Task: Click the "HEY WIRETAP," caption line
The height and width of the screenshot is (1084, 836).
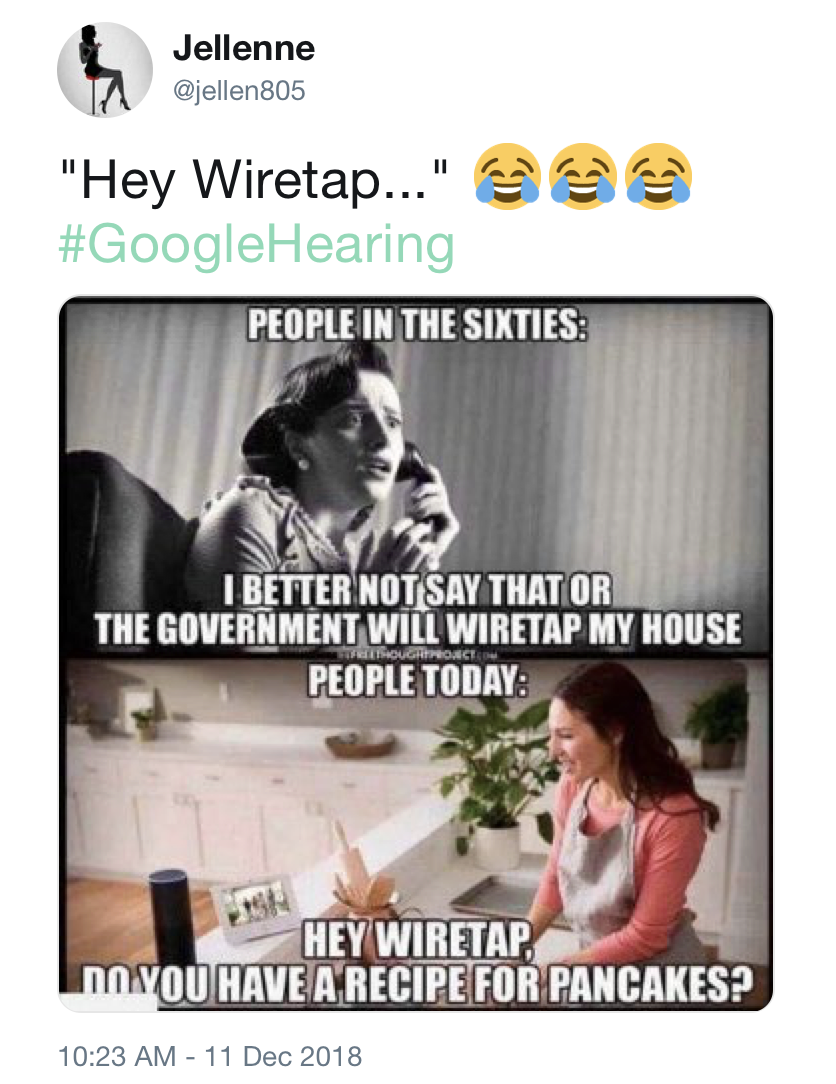Action: (x=418, y=941)
